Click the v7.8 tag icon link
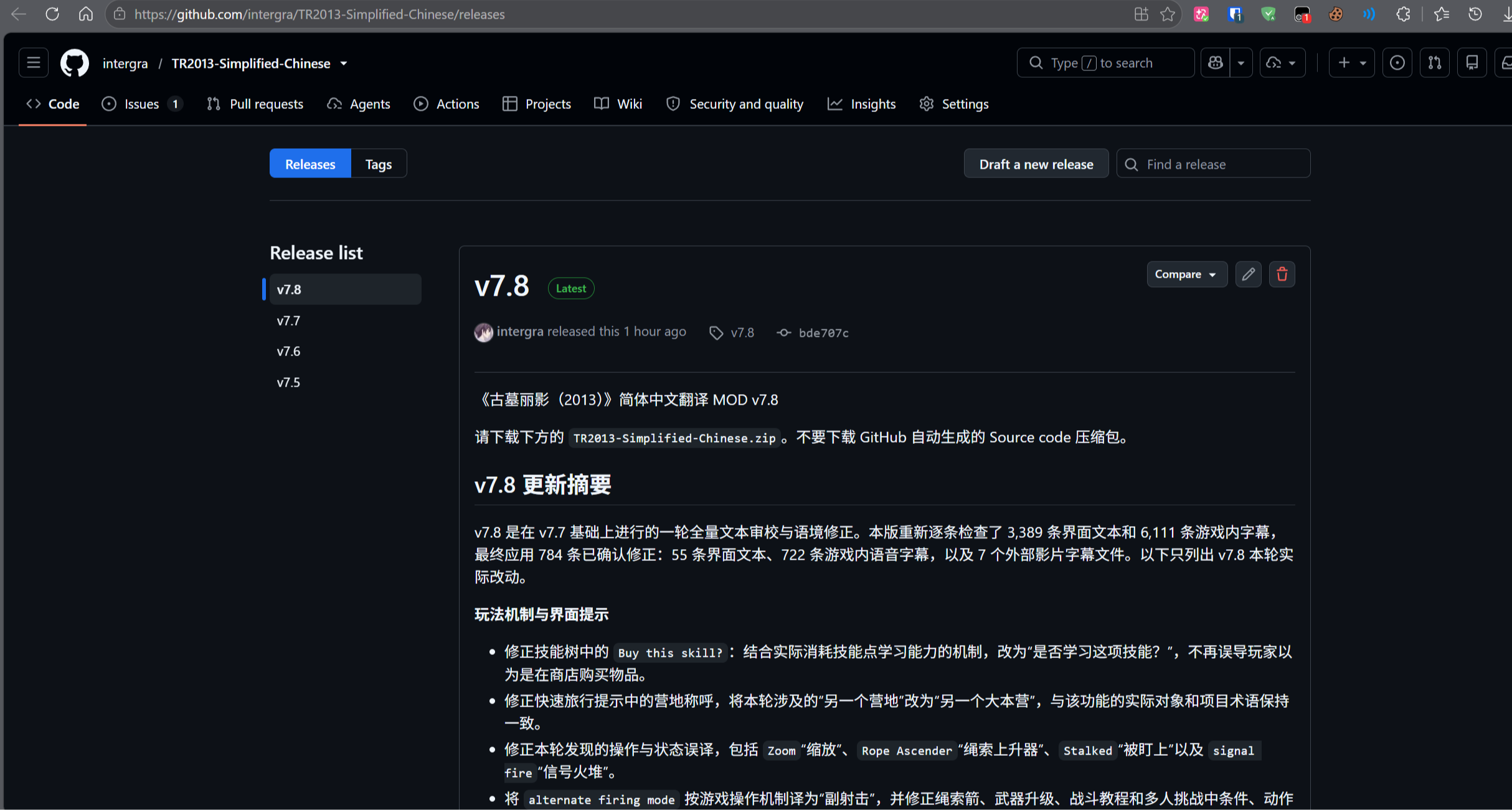Screen dimensions: 1512x810 click(x=732, y=332)
